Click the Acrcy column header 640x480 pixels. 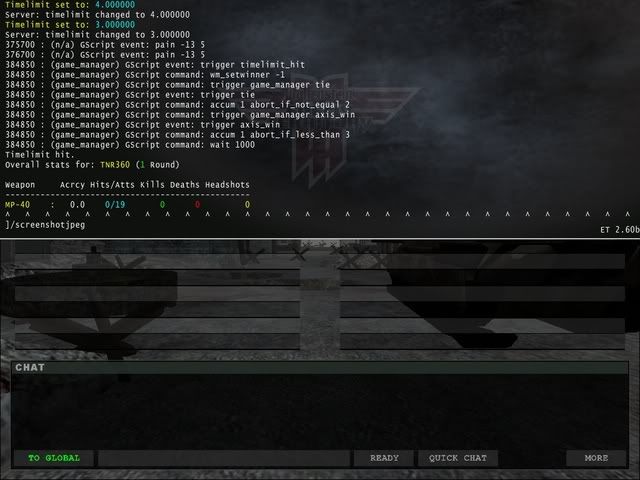point(72,185)
